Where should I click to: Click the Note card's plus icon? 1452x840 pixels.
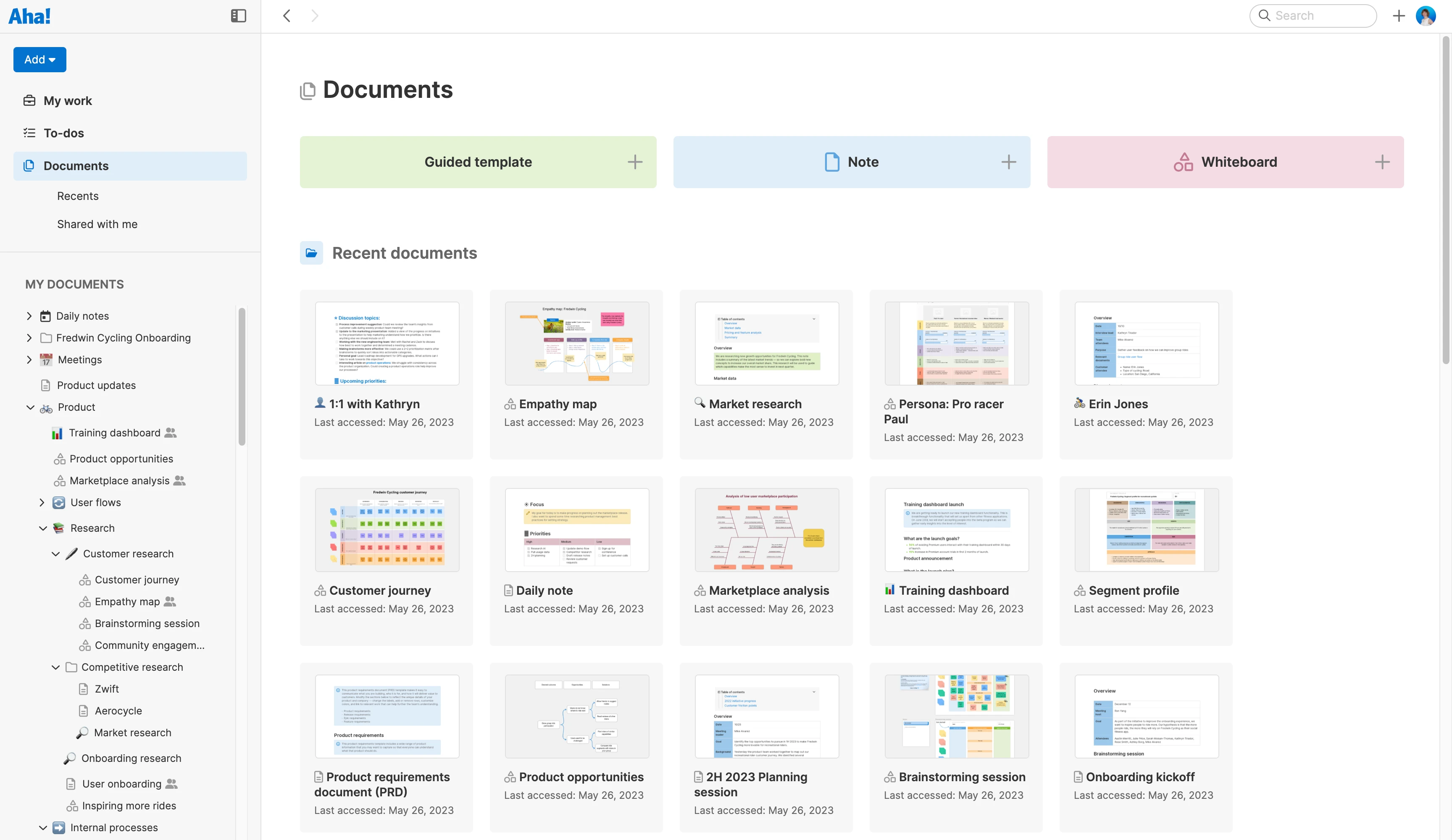tap(1008, 162)
